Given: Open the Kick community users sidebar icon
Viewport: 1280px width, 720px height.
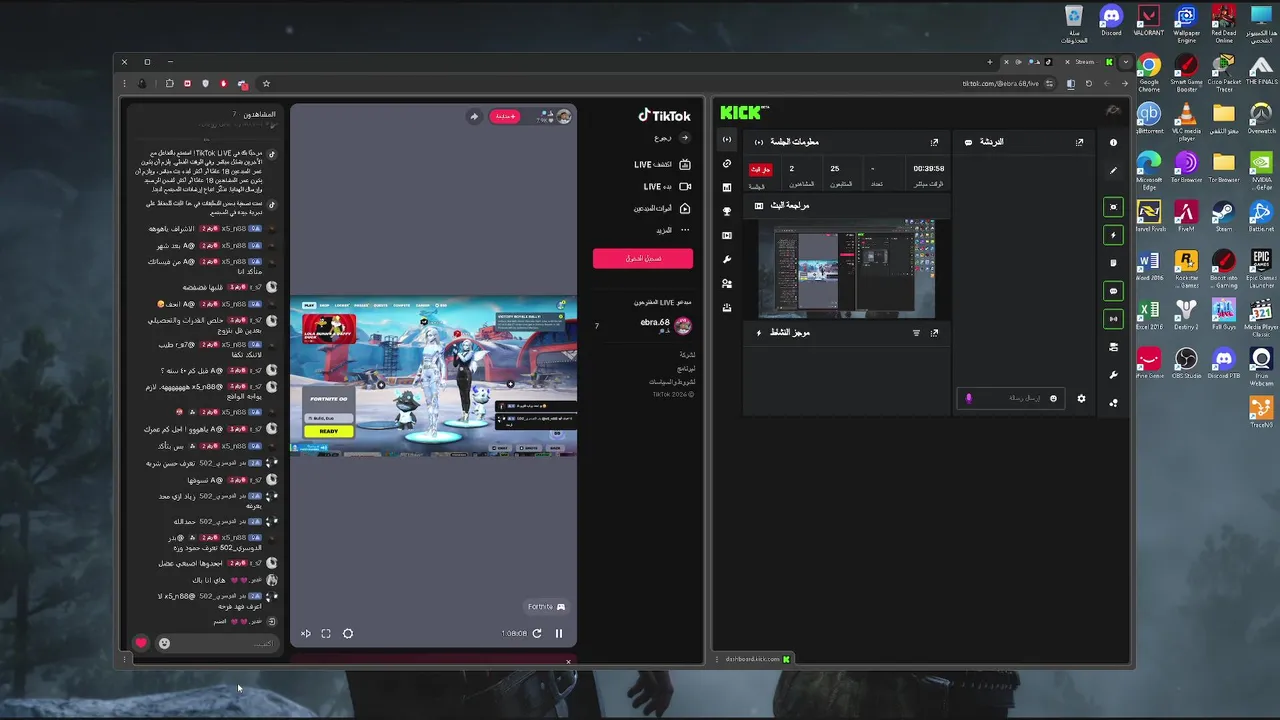Looking at the screenshot, I should [727, 283].
